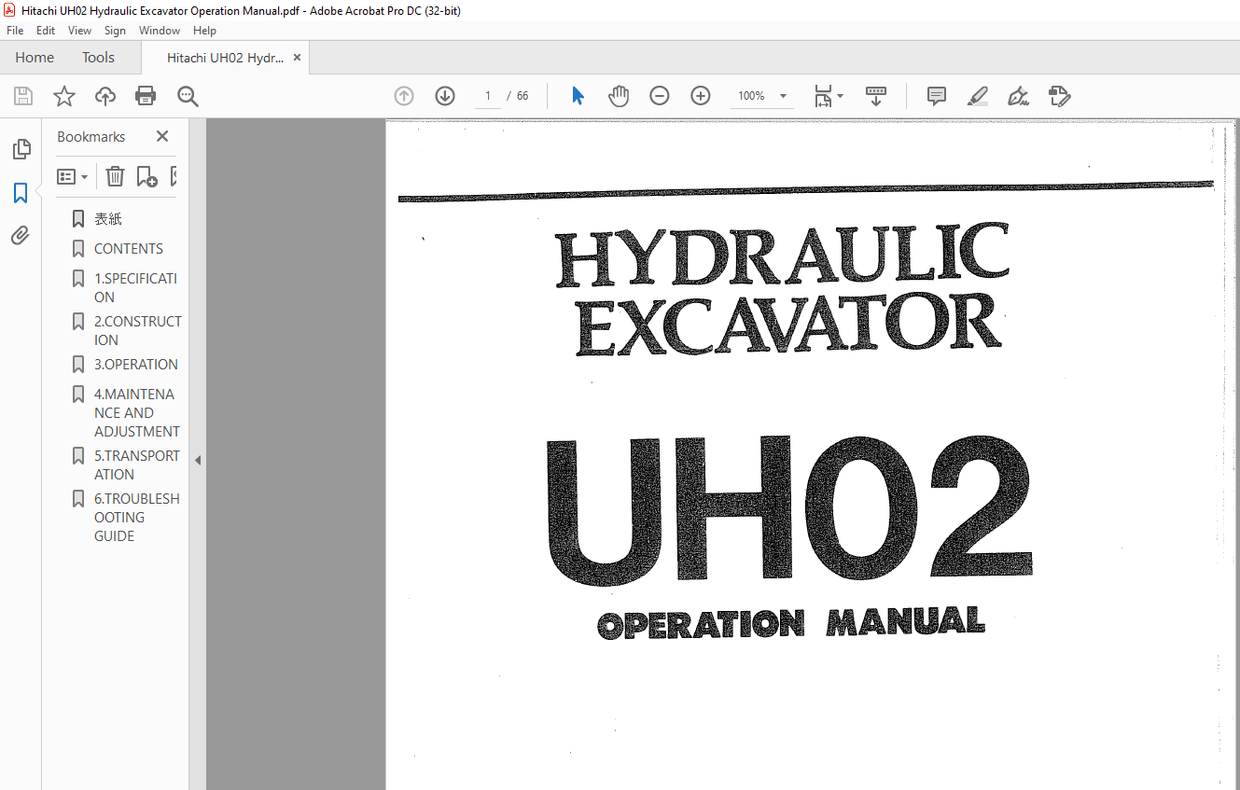Open the 3.OPERATION bookmark
Screen dimensions: 1240x790
(x=136, y=364)
